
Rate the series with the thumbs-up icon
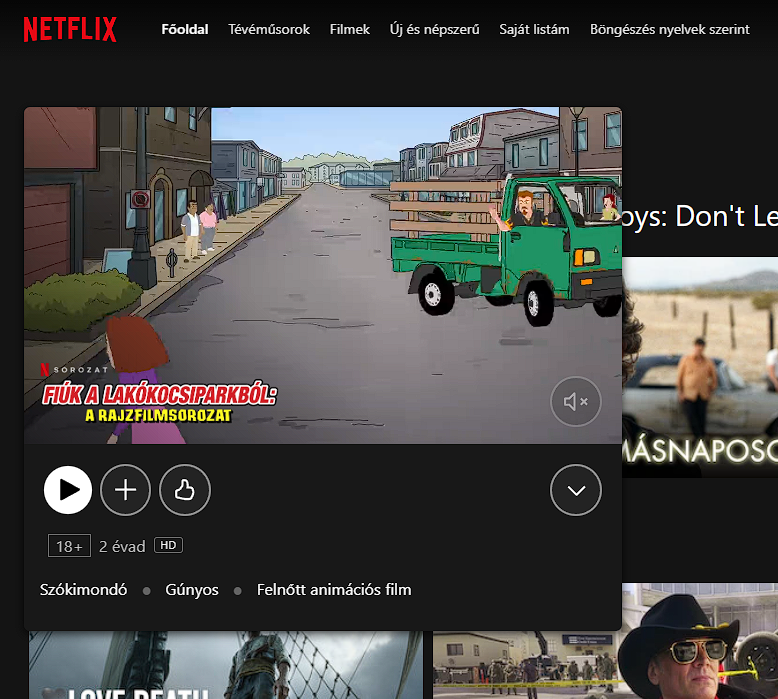point(185,490)
